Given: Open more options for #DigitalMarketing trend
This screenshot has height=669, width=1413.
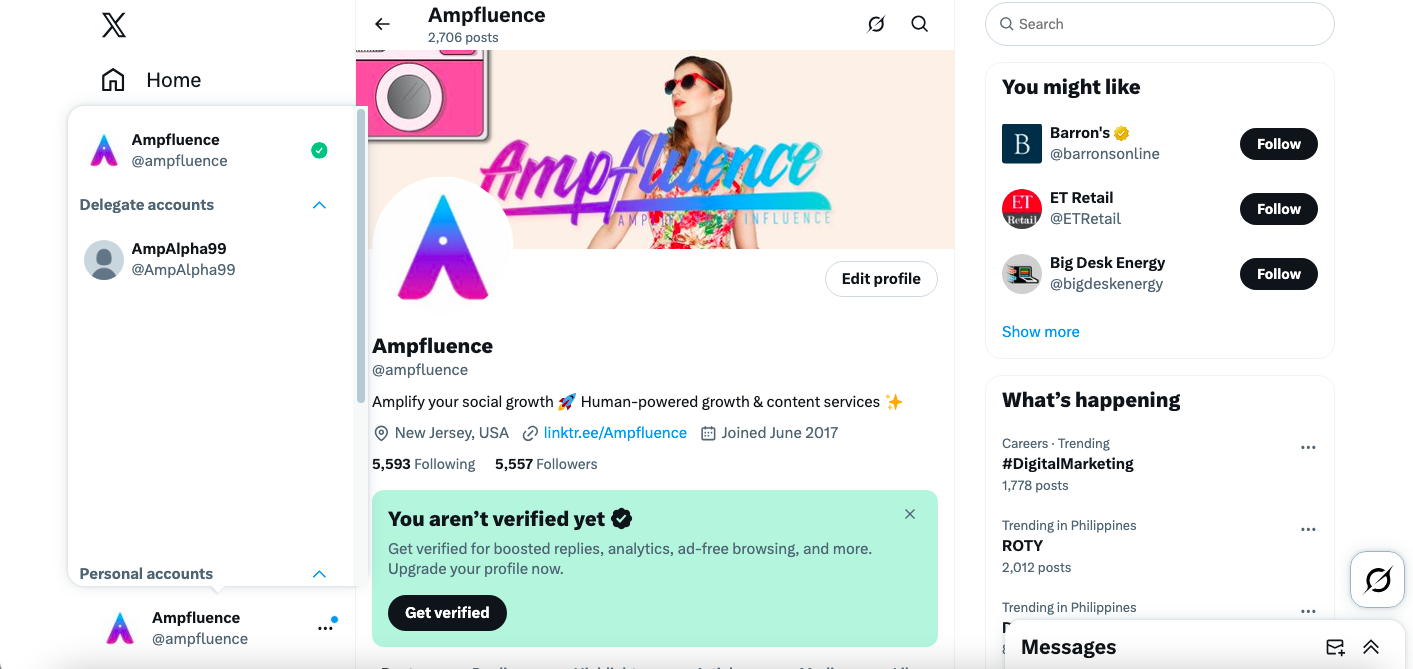Looking at the screenshot, I should click(x=1308, y=448).
